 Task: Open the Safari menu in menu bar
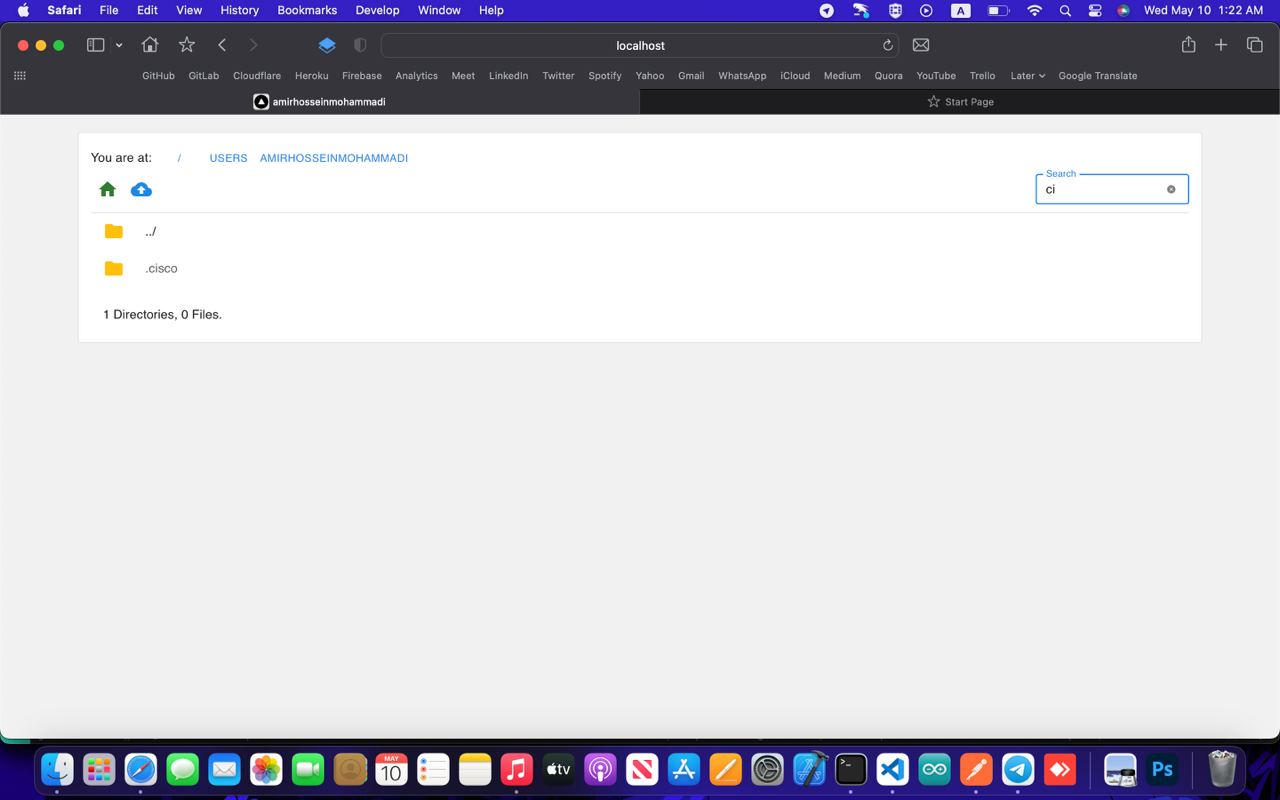pos(64,10)
